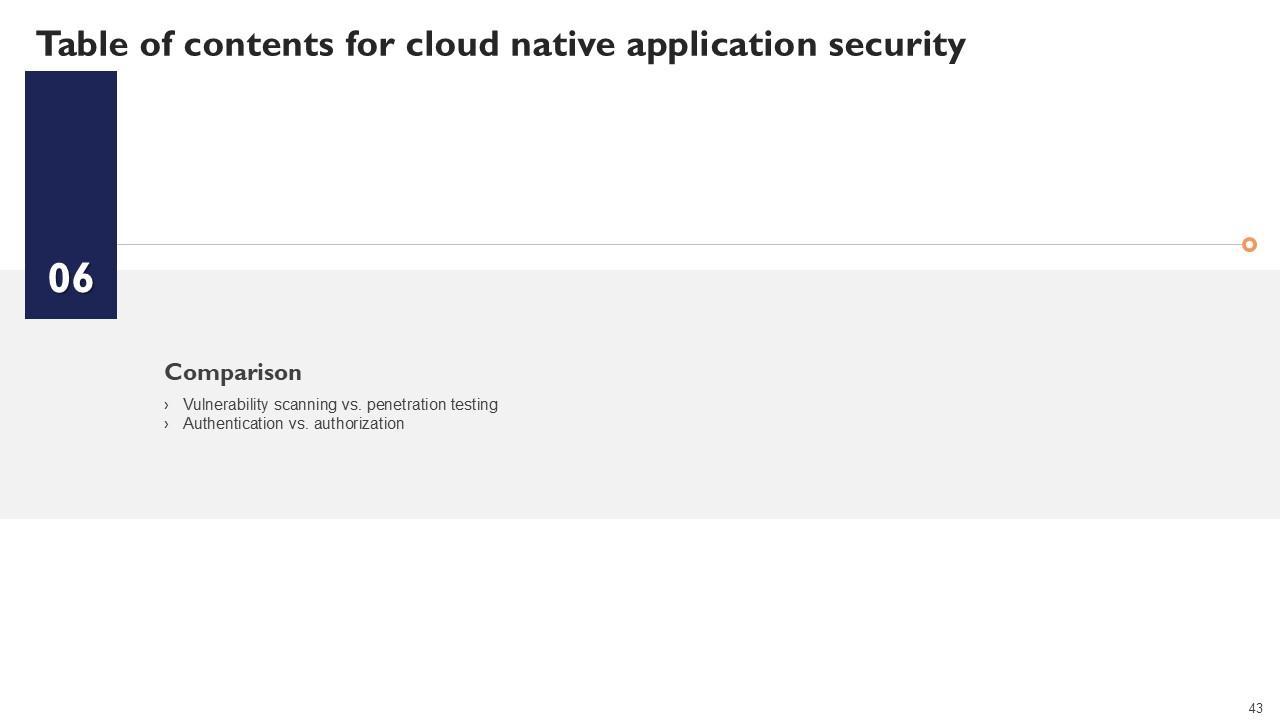Click the word 'authorization' in the second bullet
The height and width of the screenshot is (720, 1280).
359,424
